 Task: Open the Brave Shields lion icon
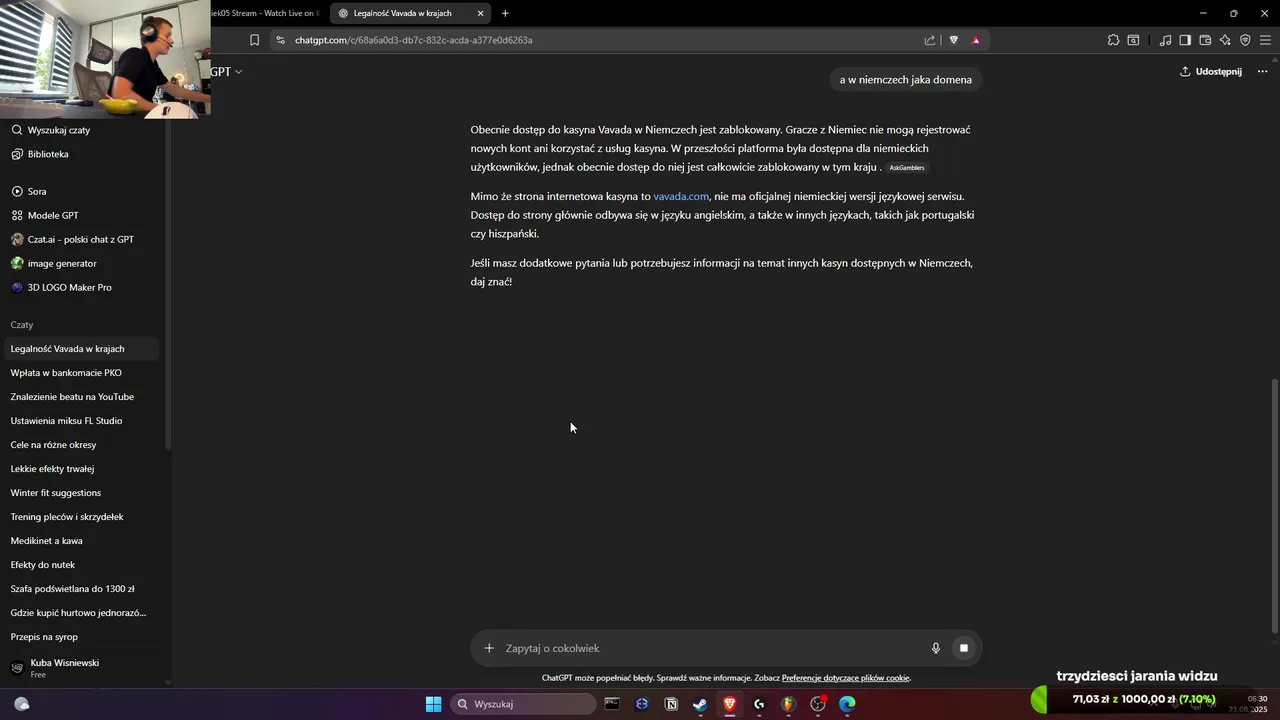click(x=953, y=40)
